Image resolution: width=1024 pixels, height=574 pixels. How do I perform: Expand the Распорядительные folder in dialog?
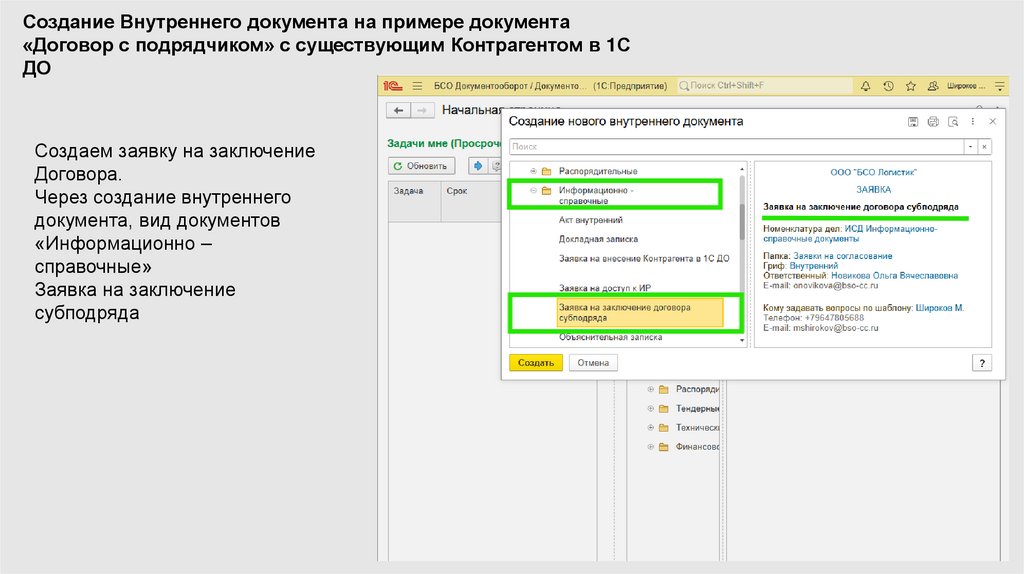(533, 171)
